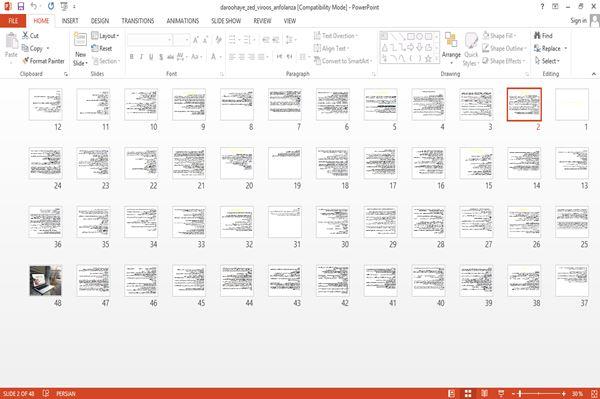Screen dimensions: 600x399
Task: Clear all formatting icon
Action: [218, 40]
